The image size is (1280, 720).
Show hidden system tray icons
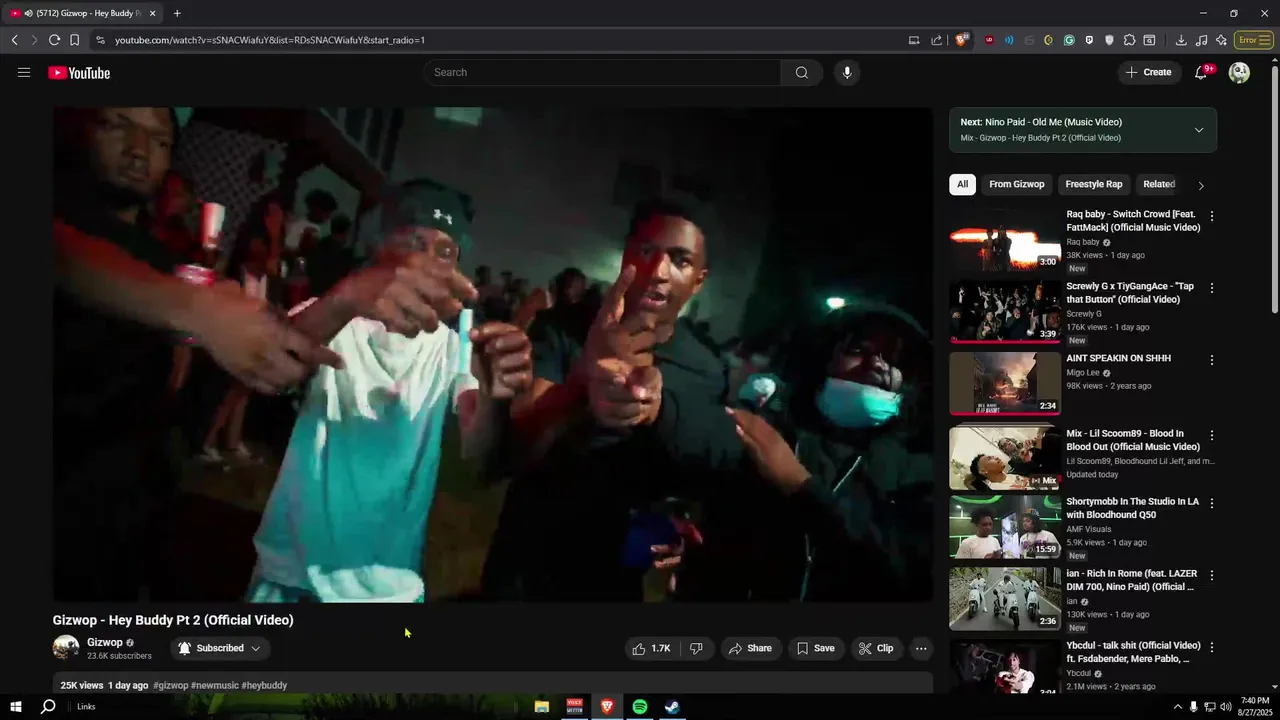[1177, 707]
